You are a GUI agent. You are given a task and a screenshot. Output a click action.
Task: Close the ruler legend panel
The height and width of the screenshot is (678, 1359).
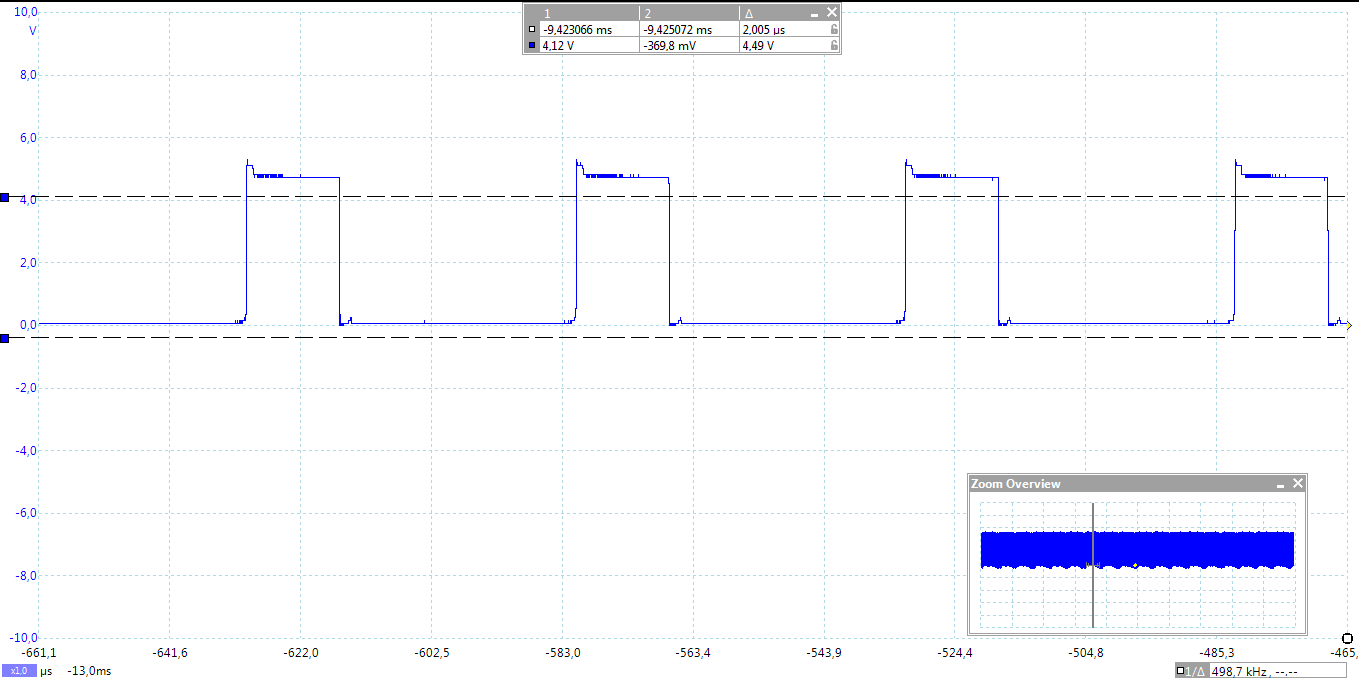(x=831, y=13)
